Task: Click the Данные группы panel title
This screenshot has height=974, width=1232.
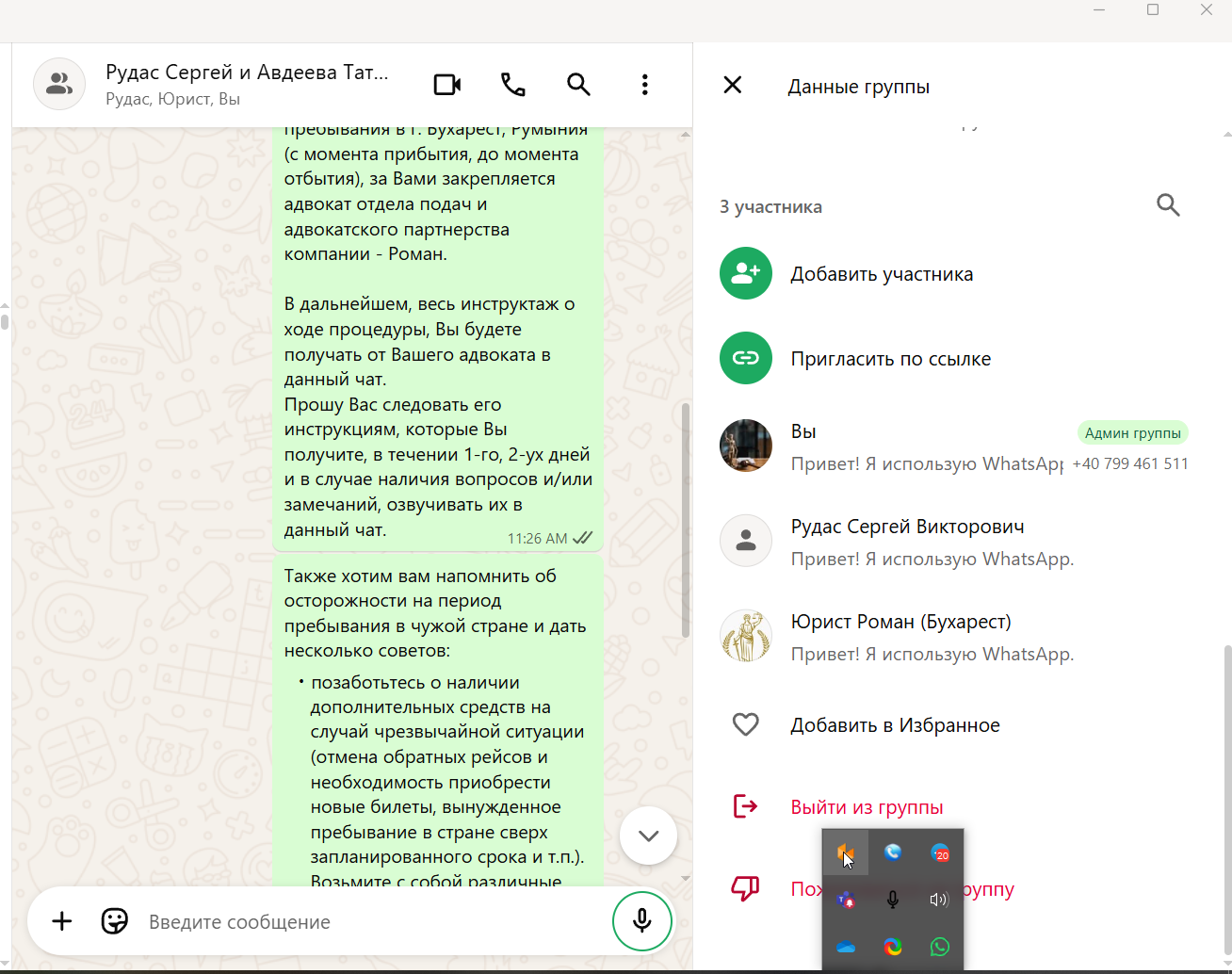Action: pos(859,87)
